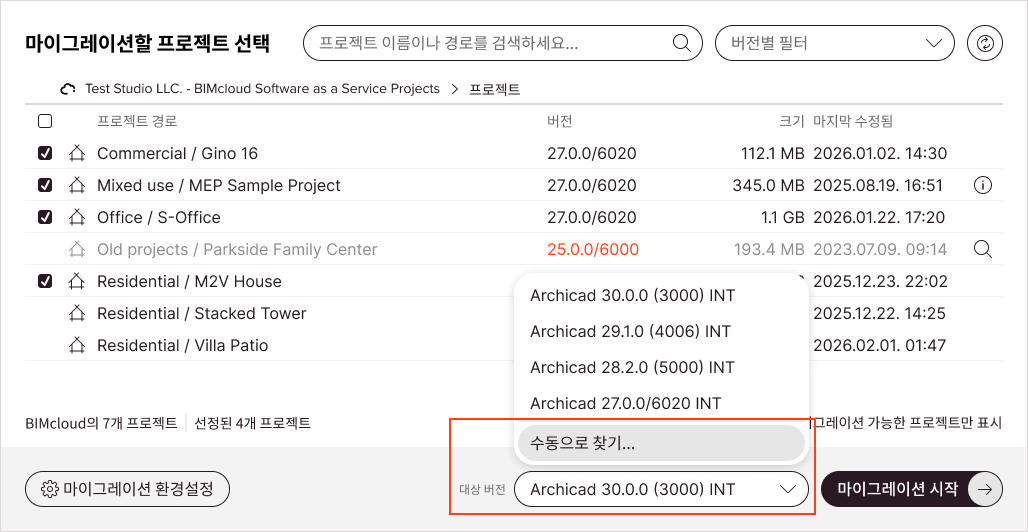Click 2025.12.22. 14:25 modified date
1028x532 pixels.
tap(879, 314)
